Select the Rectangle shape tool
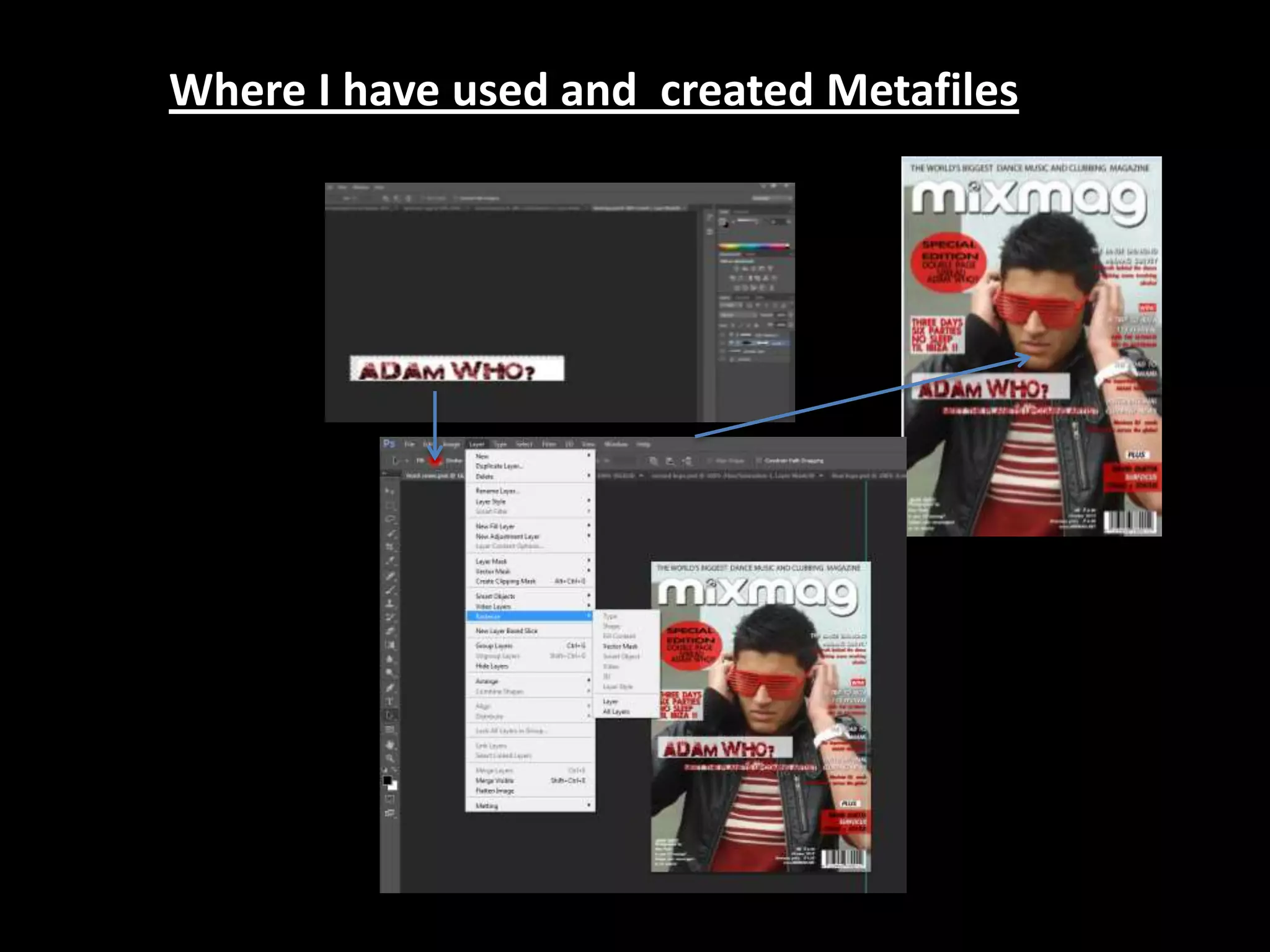The width and height of the screenshot is (1270, 952). pyautogui.click(x=389, y=729)
